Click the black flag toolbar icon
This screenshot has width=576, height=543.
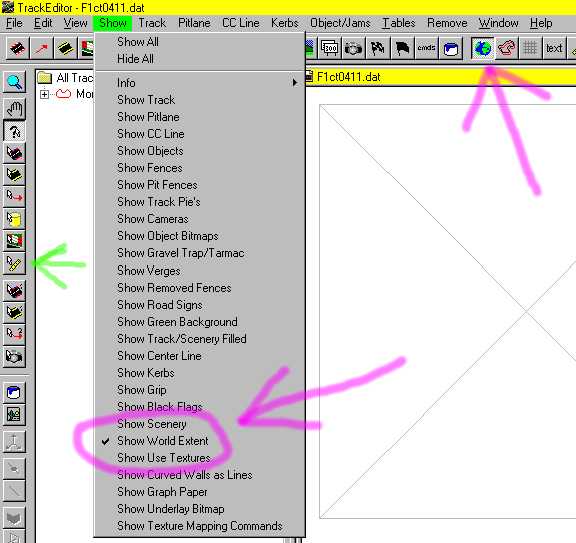[x=402, y=48]
